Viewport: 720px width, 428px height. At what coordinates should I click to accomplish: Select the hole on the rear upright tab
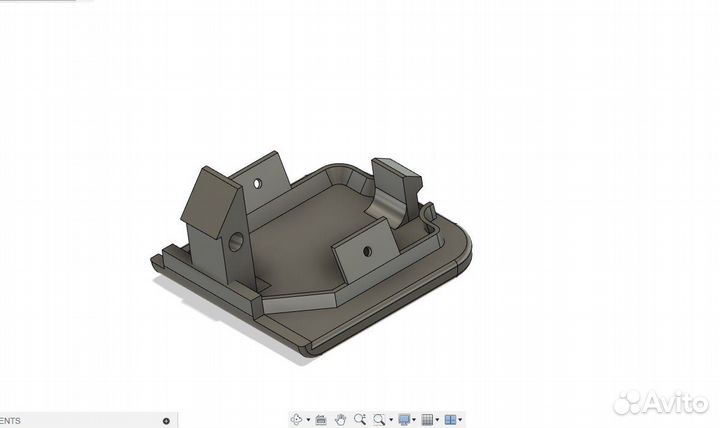coord(257,185)
